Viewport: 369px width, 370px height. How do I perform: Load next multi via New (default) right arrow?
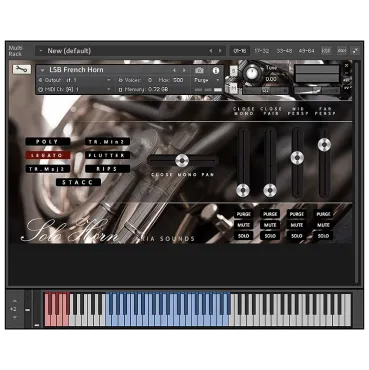(x=220, y=51)
